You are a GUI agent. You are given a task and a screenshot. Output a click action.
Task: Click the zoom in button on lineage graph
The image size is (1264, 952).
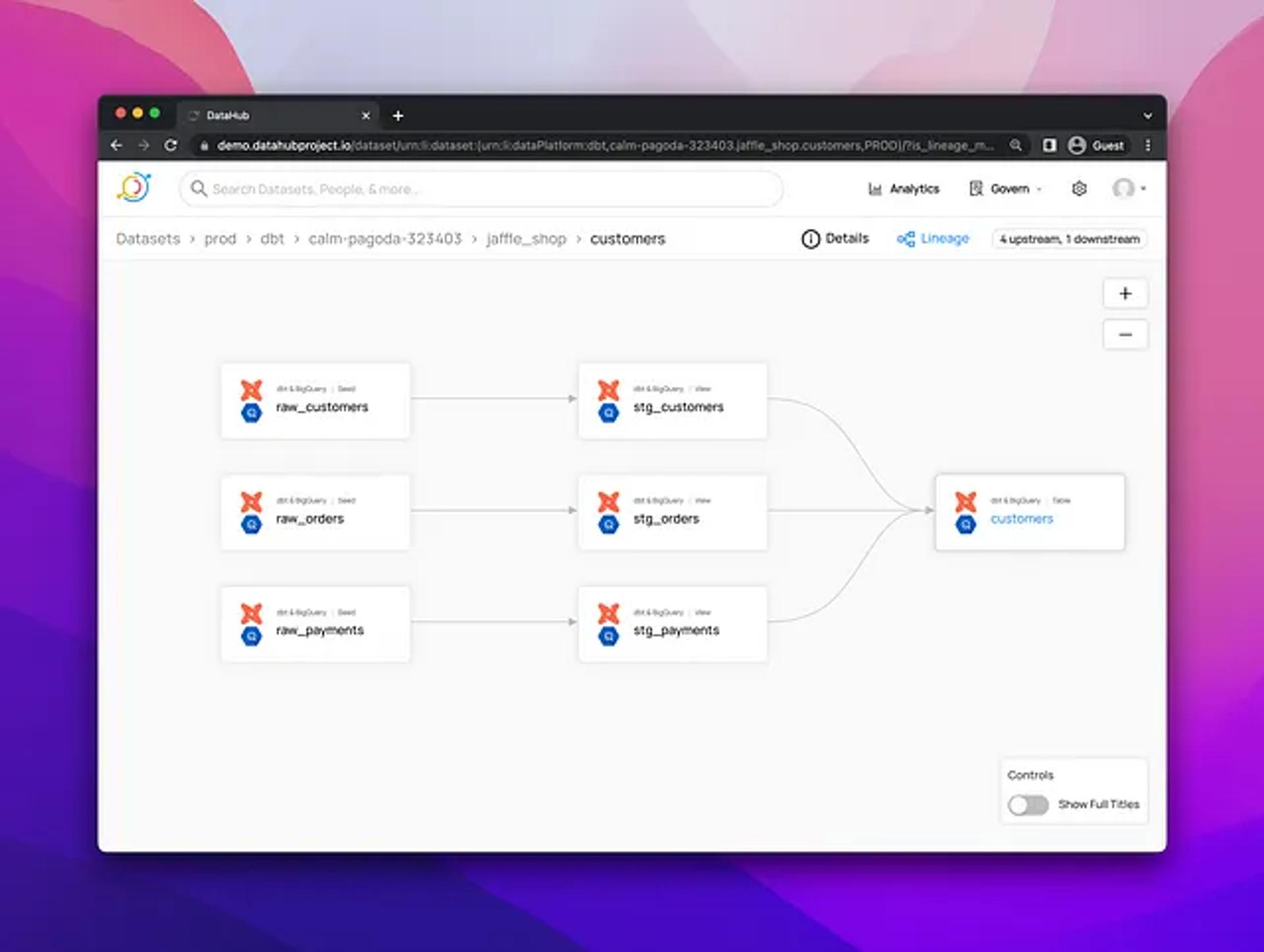1125,293
